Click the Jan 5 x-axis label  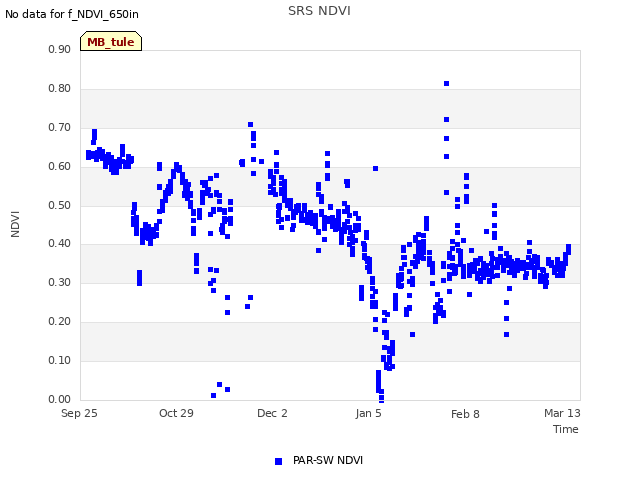[369, 413]
